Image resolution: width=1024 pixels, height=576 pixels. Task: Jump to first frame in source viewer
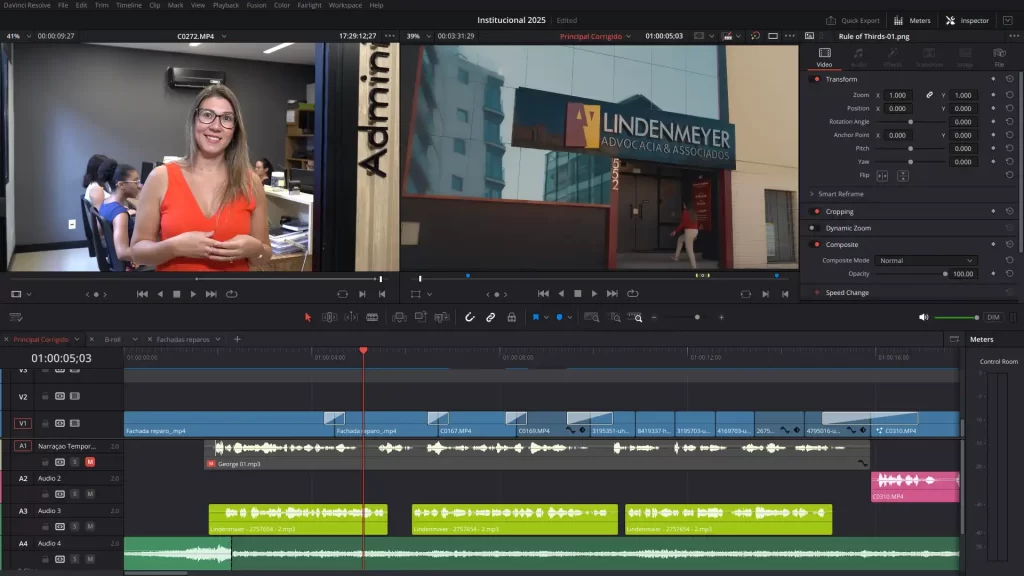pyautogui.click(x=142, y=295)
